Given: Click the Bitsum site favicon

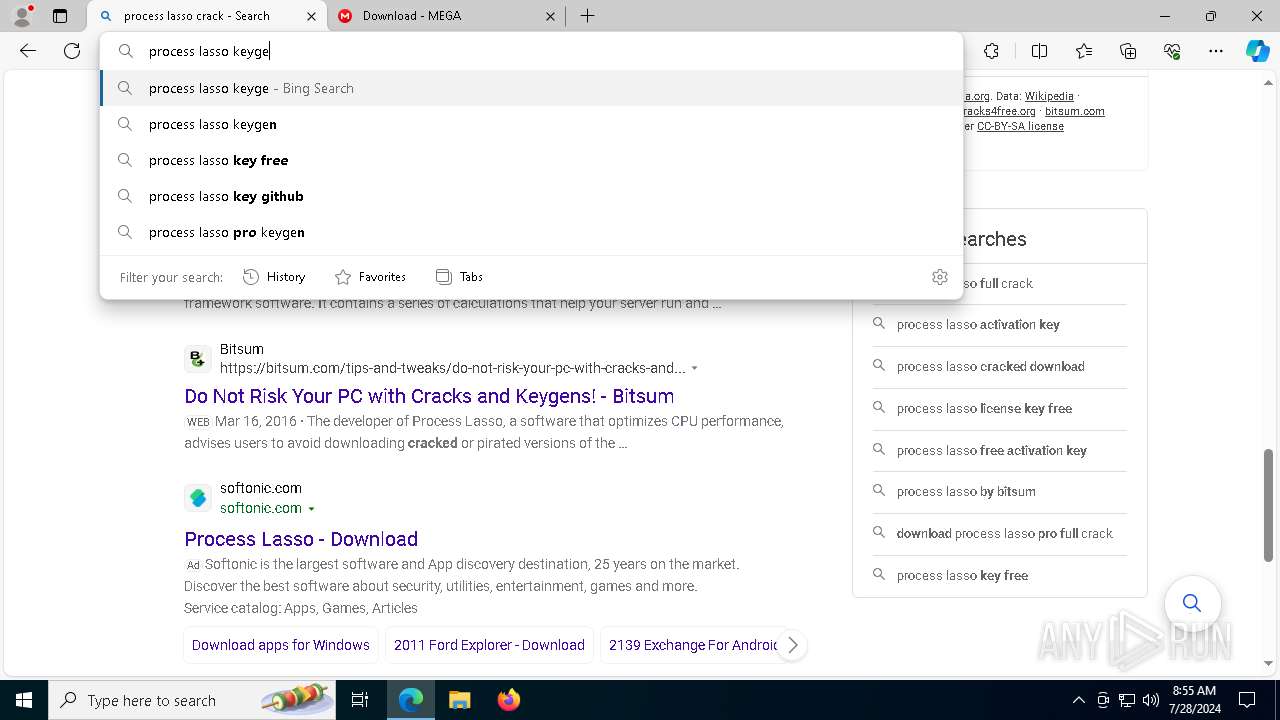Looking at the screenshot, I should click(x=198, y=359).
